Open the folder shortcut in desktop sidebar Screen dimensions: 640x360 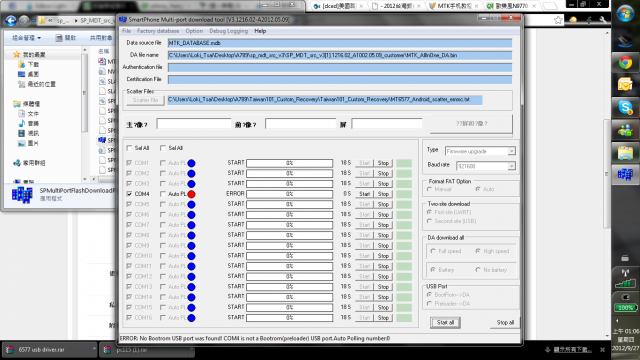(625, 153)
